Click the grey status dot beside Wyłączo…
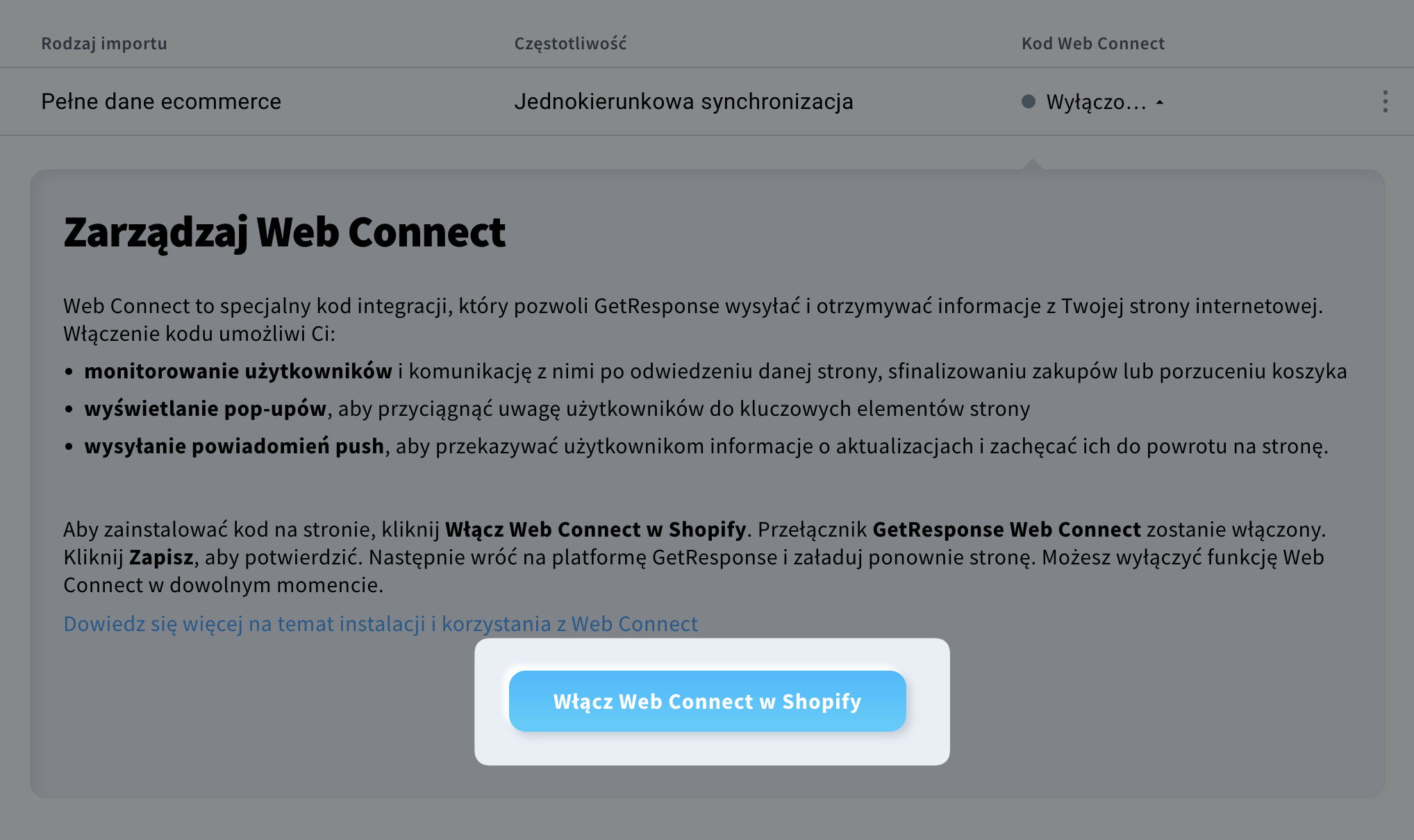The width and height of the screenshot is (1414, 840). (1029, 102)
